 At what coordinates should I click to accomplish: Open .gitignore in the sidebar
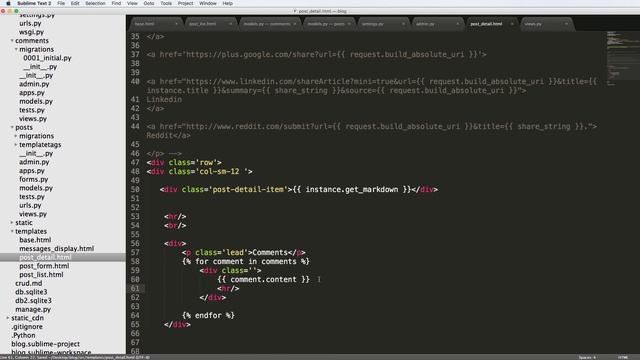[x=27, y=327]
